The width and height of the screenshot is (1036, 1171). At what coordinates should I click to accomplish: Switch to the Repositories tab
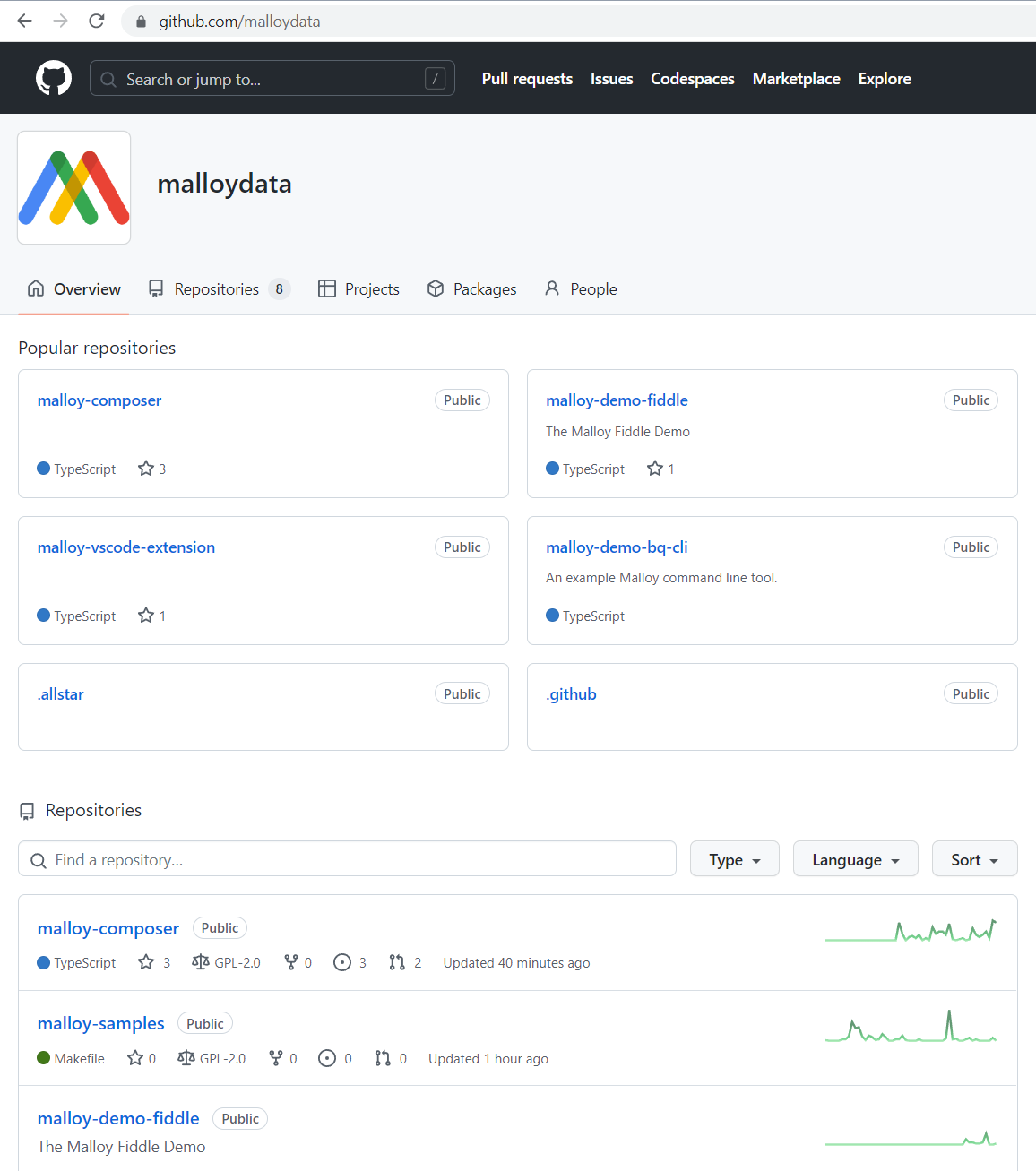point(218,289)
